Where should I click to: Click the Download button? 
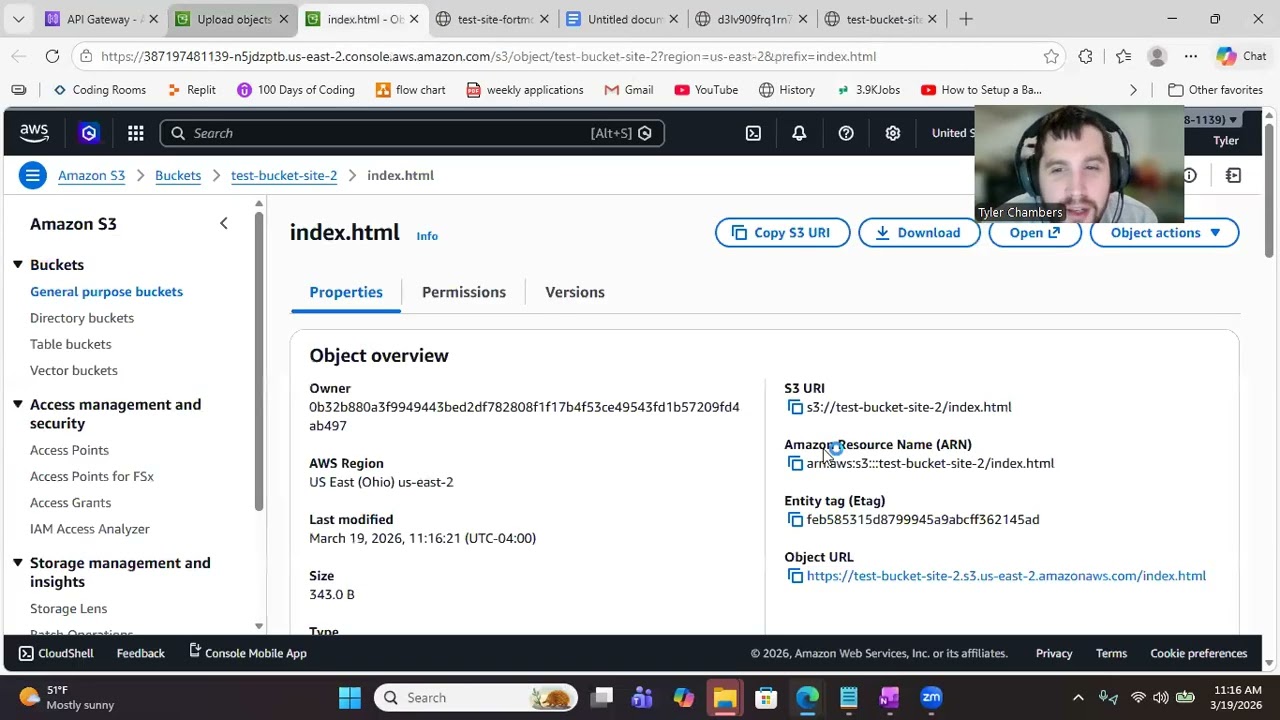click(919, 233)
